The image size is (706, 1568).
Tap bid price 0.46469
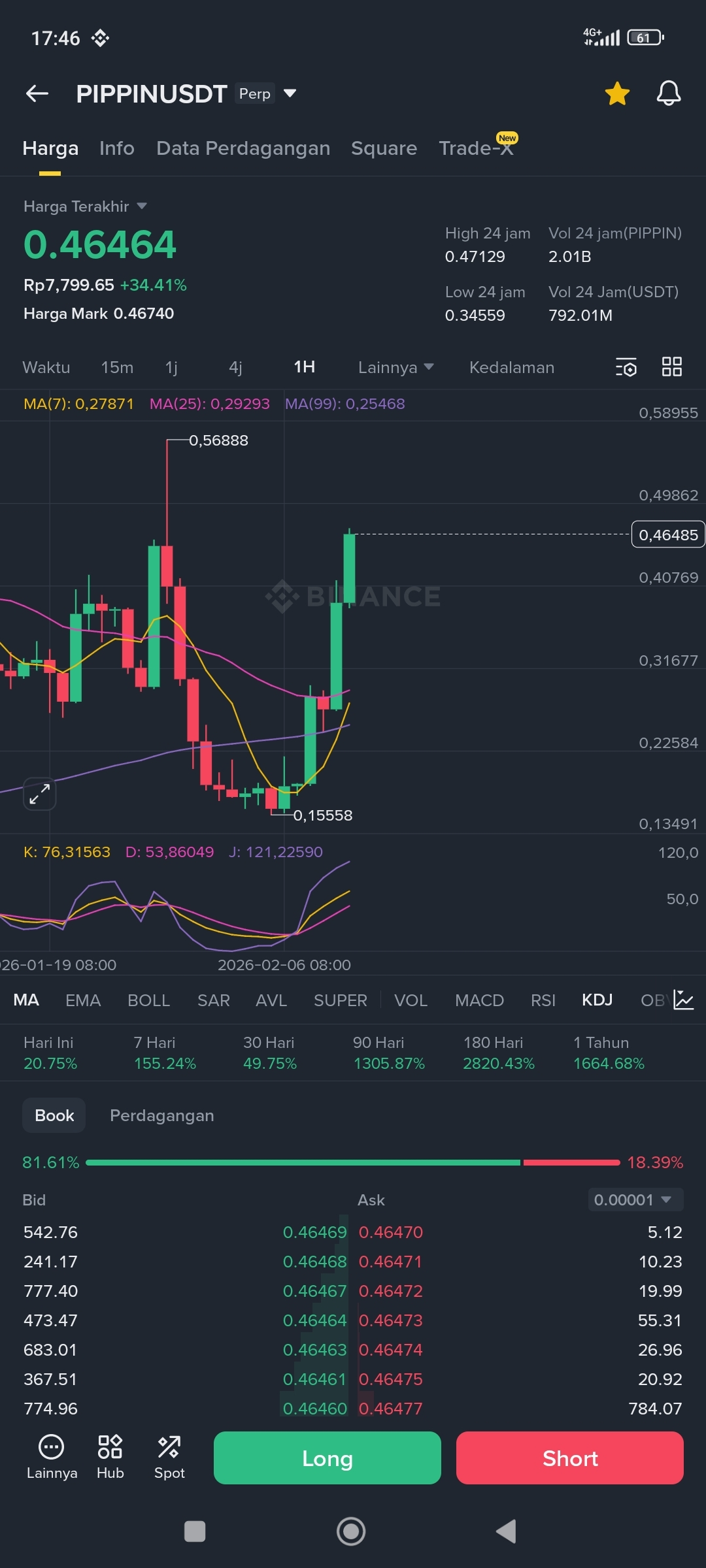[314, 1232]
